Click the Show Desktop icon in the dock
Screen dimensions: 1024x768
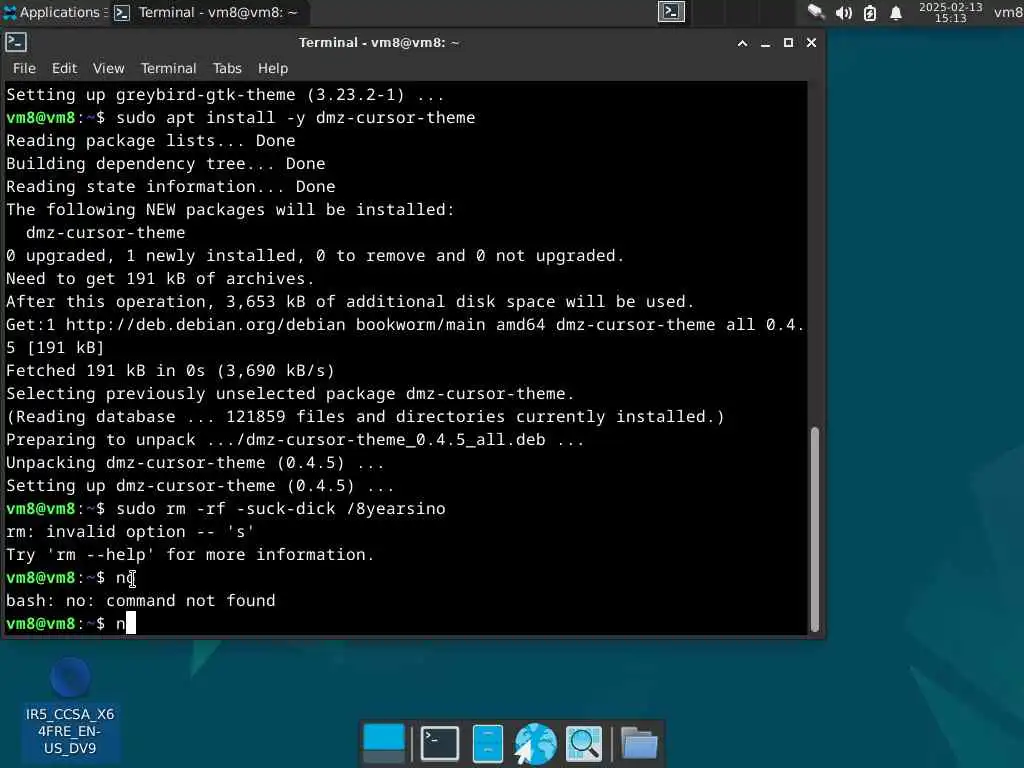pos(383,743)
